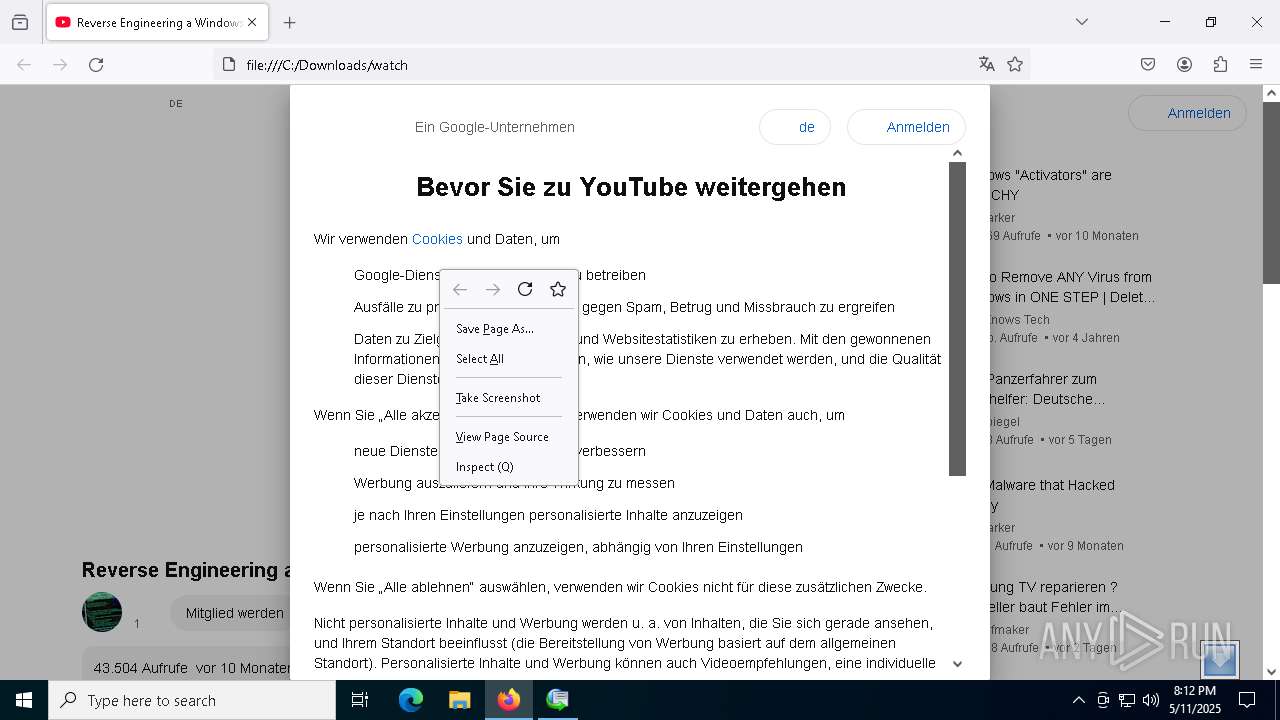Show hidden system tray icons
The height and width of the screenshot is (720, 1280).
pos(1078,700)
